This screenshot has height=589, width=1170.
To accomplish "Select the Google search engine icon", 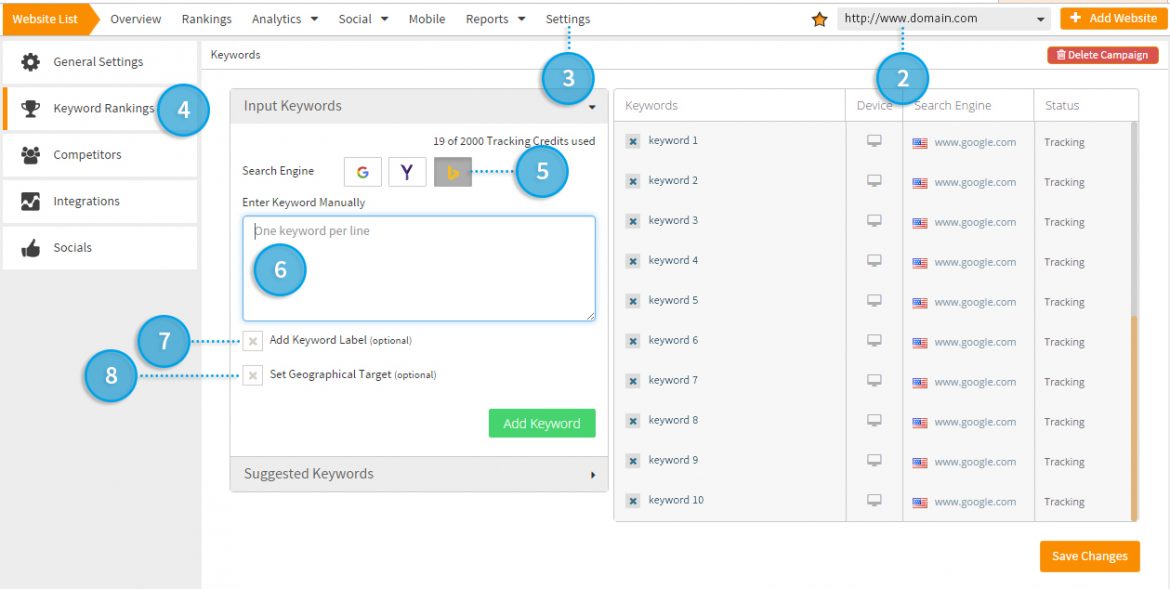I will [x=363, y=172].
